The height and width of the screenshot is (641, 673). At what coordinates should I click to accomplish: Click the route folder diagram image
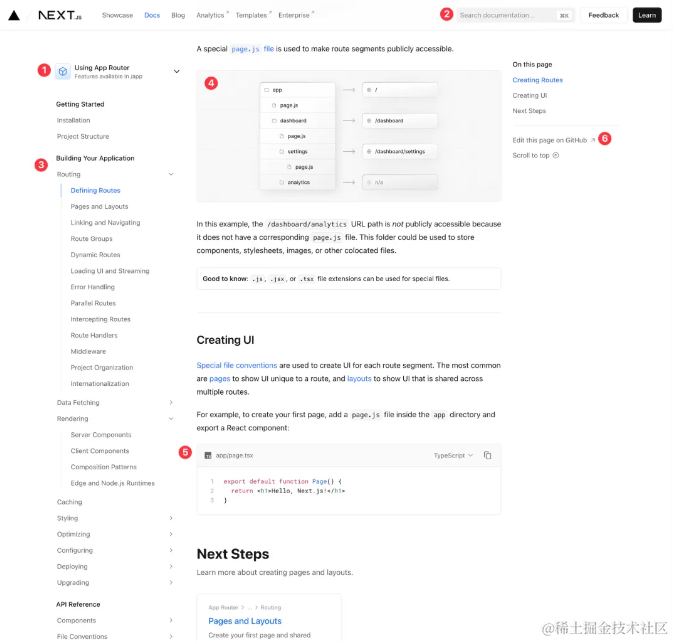349,136
